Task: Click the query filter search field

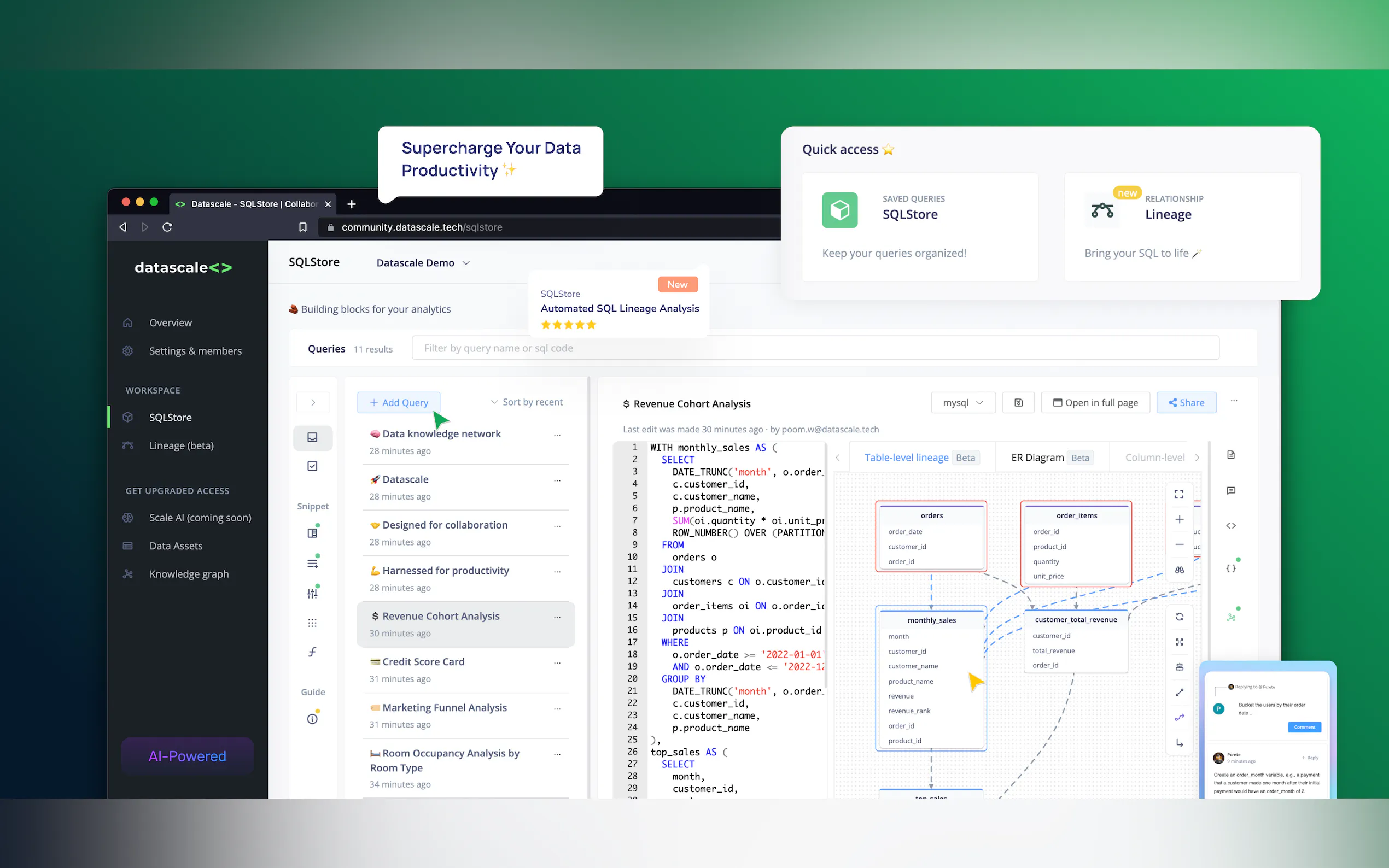Action: 815,348
